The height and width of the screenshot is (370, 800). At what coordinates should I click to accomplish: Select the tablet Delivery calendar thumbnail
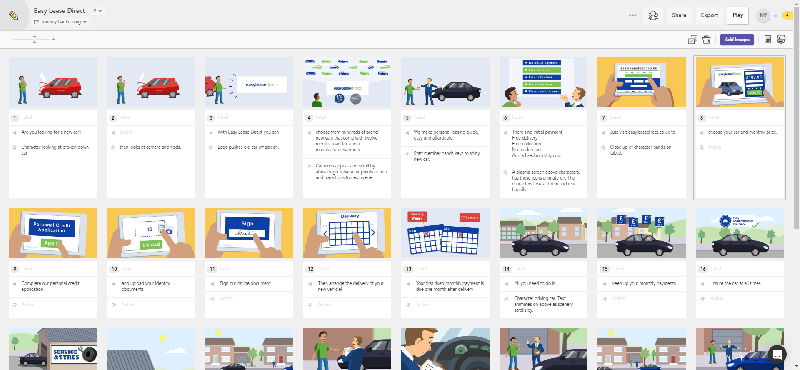(x=347, y=233)
